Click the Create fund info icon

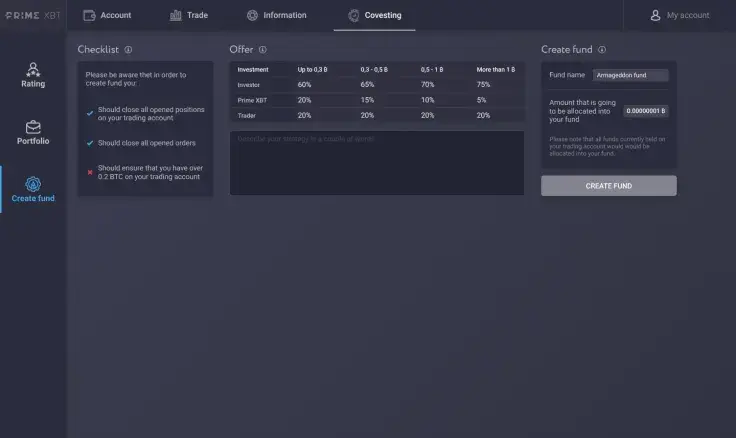tap(602, 49)
